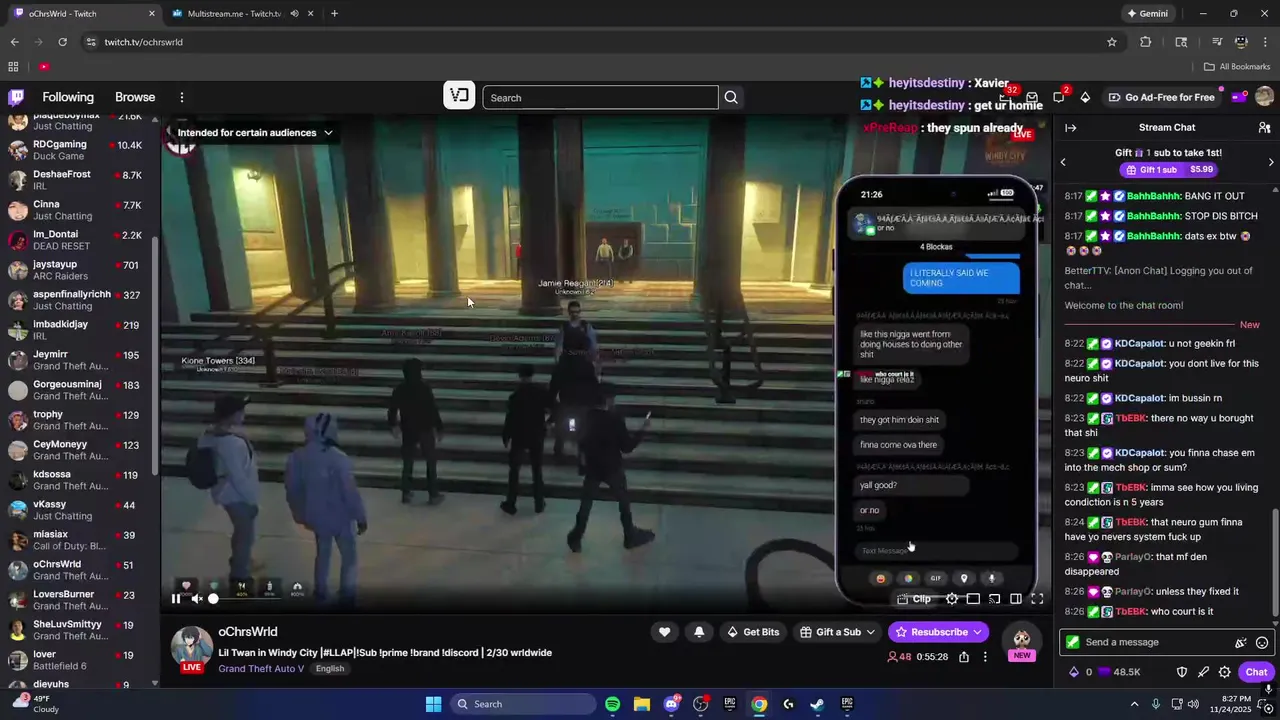The width and height of the screenshot is (1280, 720).
Task: Open the emote picker smiley icon
Action: pos(1262,642)
